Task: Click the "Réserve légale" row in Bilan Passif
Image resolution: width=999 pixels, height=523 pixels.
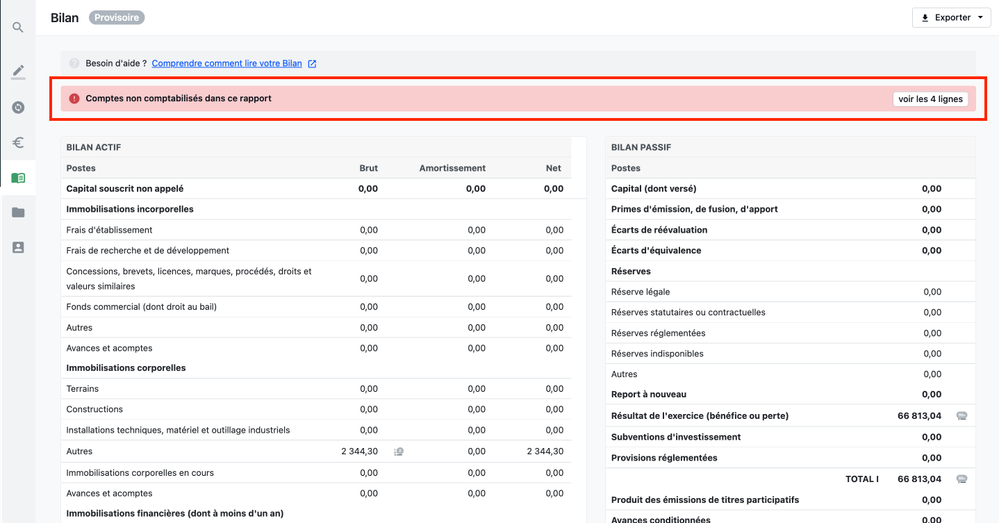Action: pyautogui.click(x=640, y=292)
